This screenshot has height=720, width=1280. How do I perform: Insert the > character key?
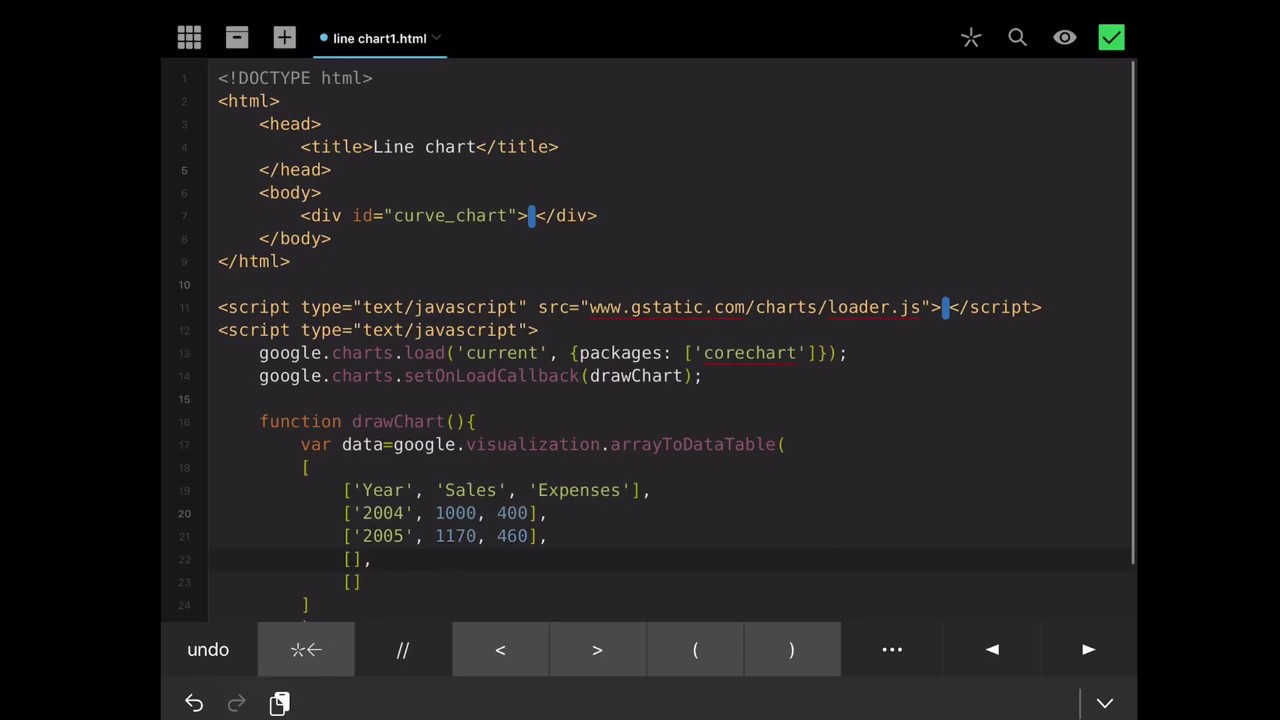597,650
